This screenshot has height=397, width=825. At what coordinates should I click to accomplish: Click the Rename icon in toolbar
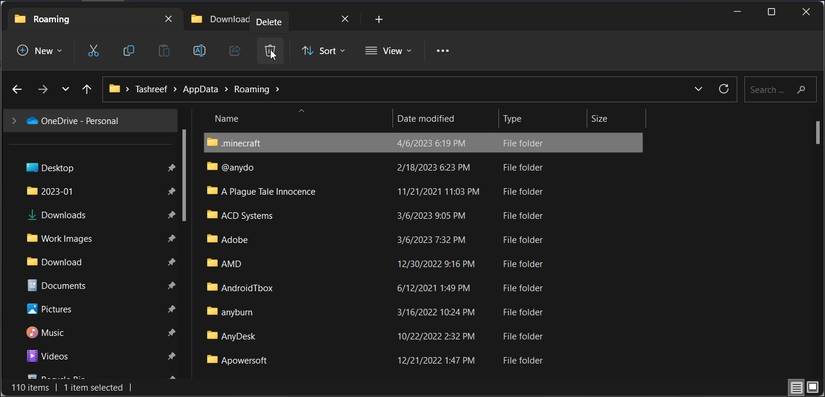pos(199,51)
